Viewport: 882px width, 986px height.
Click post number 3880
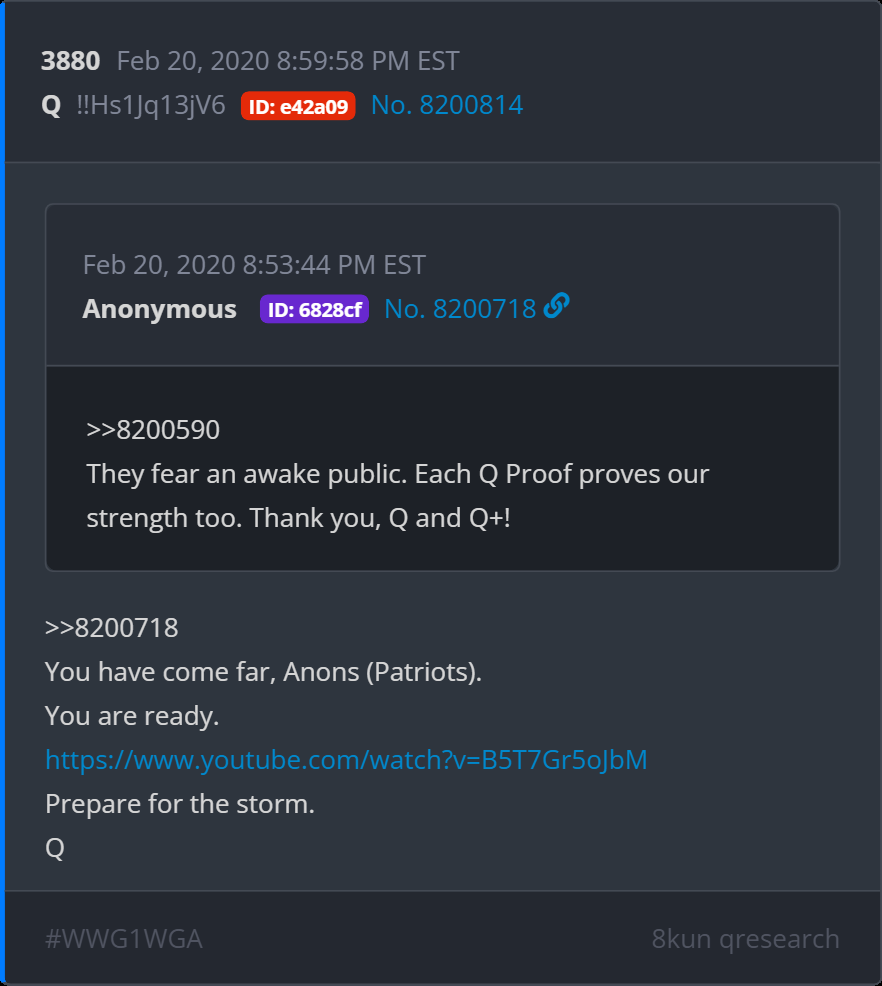(x=70, y=61)
